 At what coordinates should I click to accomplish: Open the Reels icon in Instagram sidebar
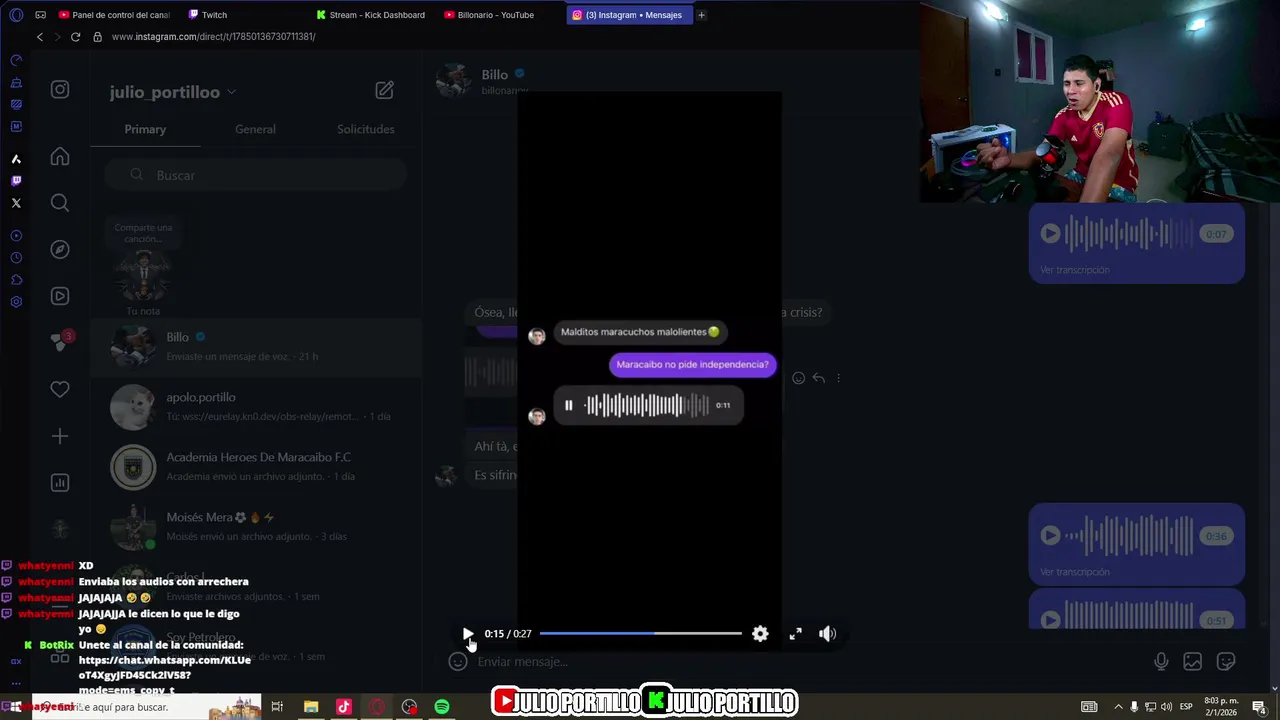pyautogui.click(x=60, y=296)
